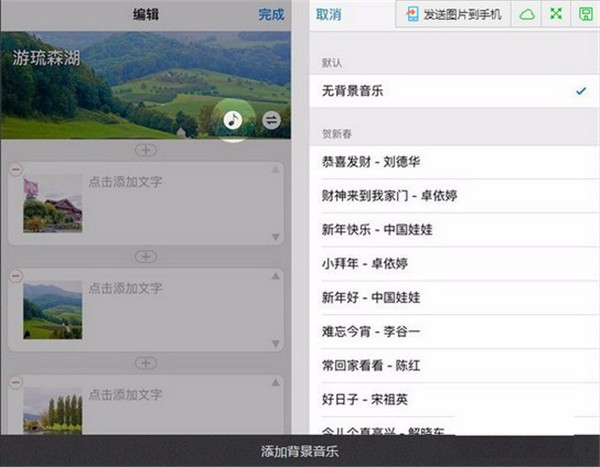Remove the first photo with red minus

coord(14,171)
